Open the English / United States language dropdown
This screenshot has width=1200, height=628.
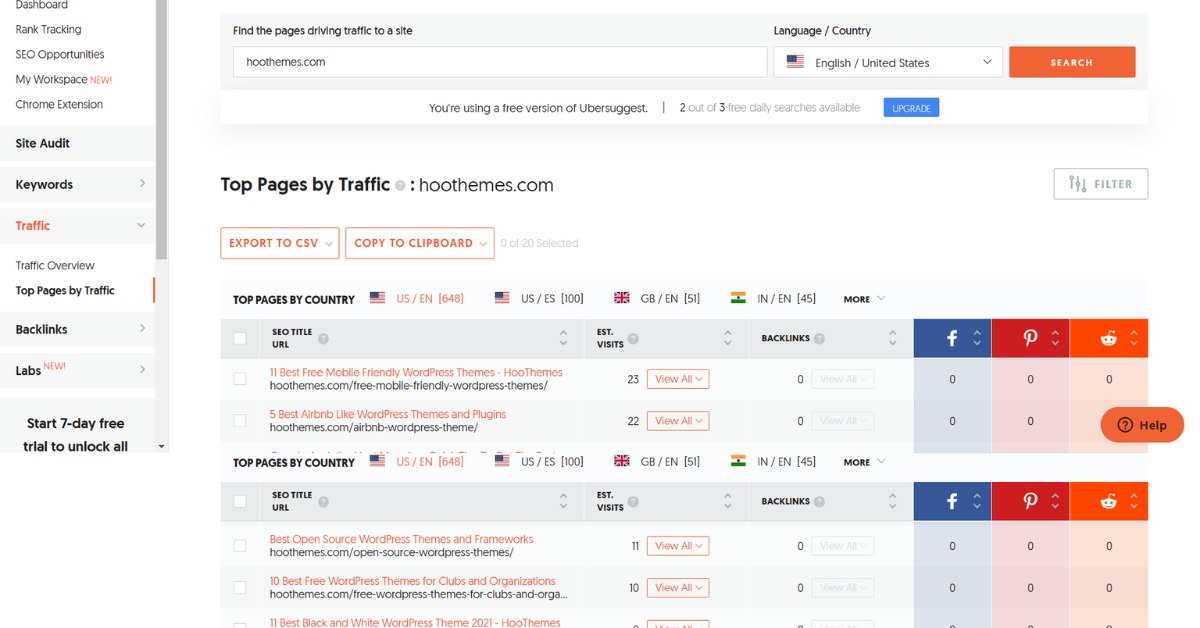pos(888,62)
